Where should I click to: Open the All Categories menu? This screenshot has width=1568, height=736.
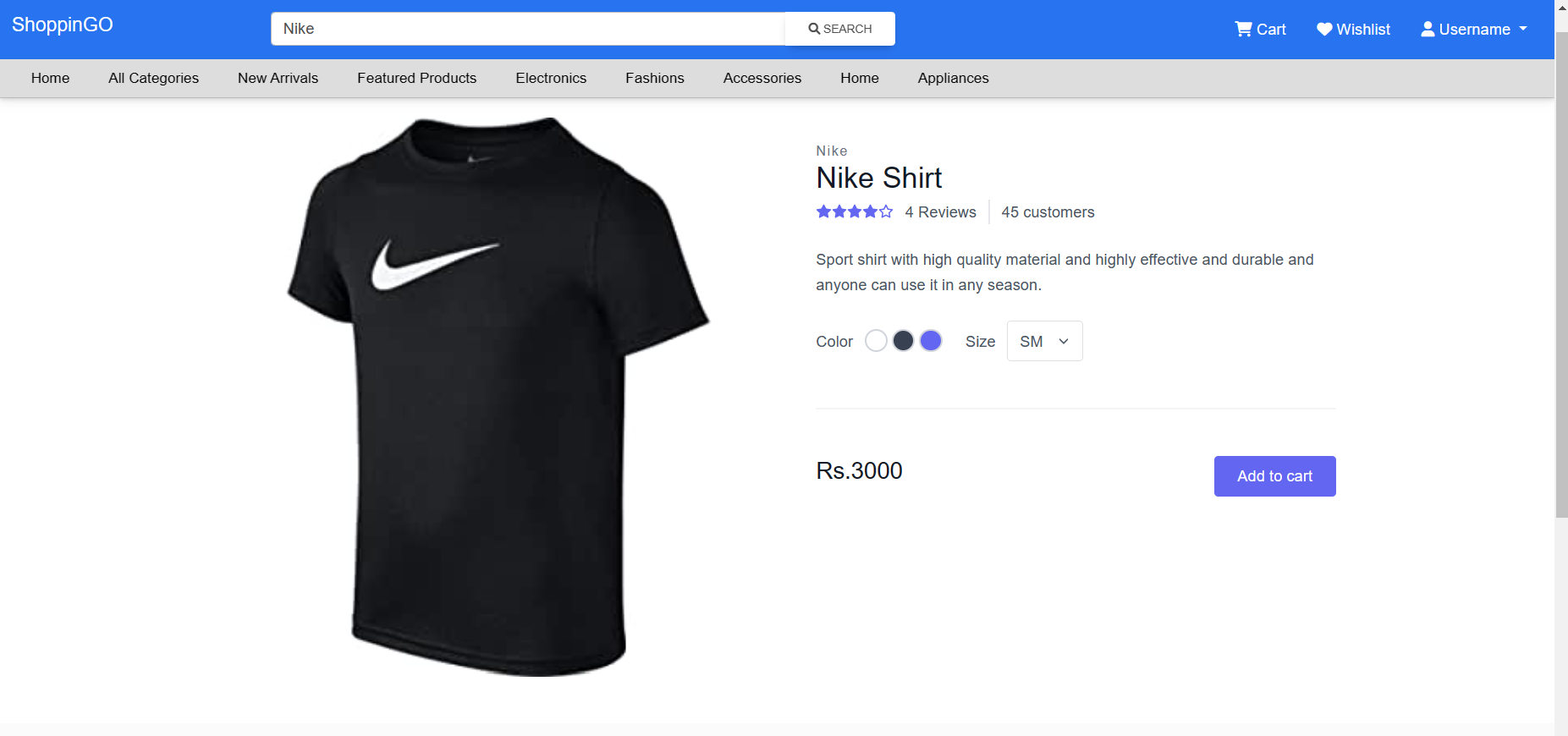click(x=153, y=78)
